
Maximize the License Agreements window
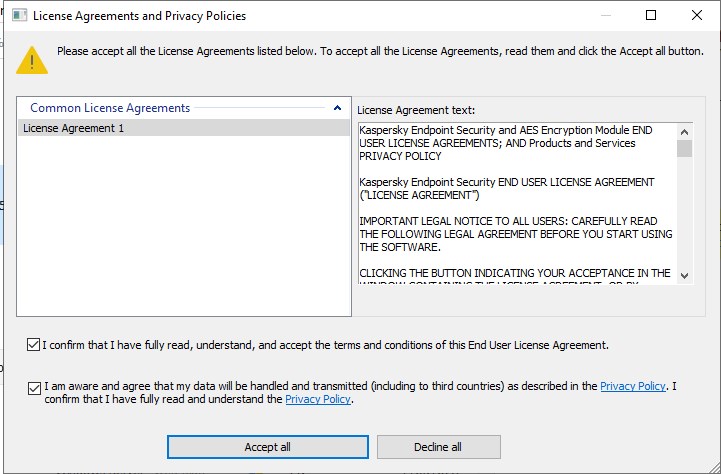click(651, 16)
